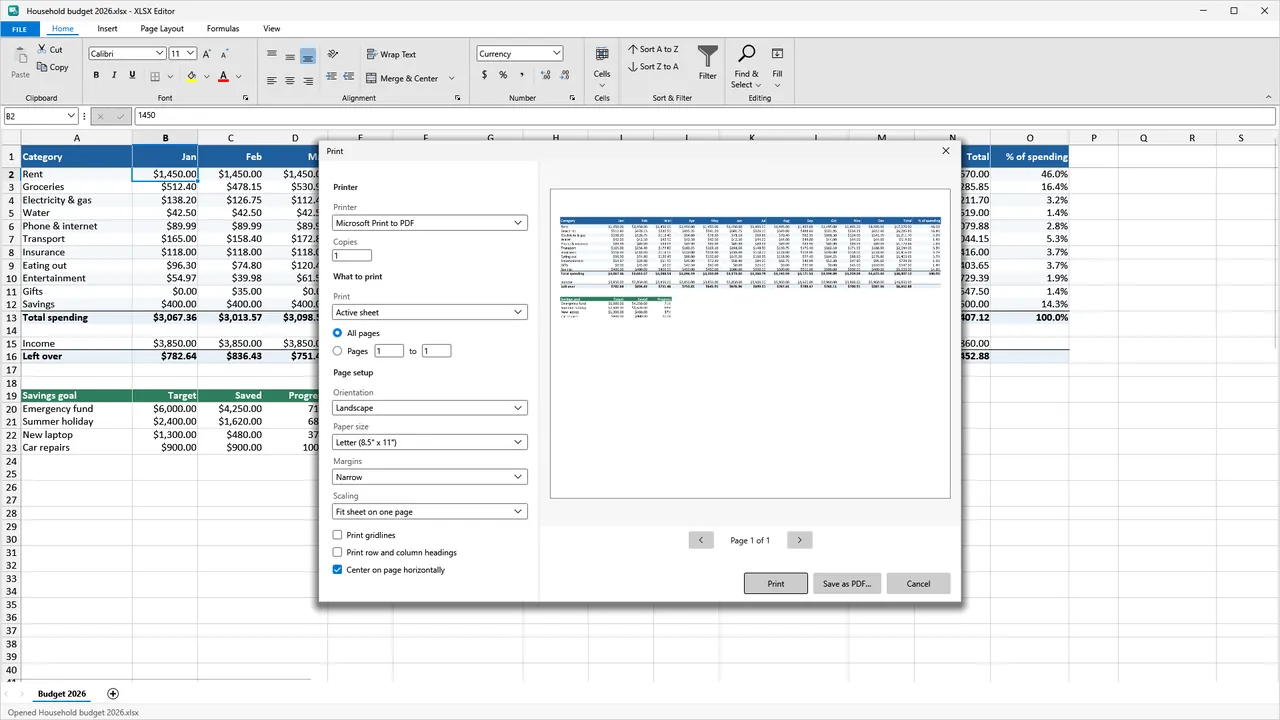Click the Print button in dialog
The image size is (1280, 720).
(776, 583)
